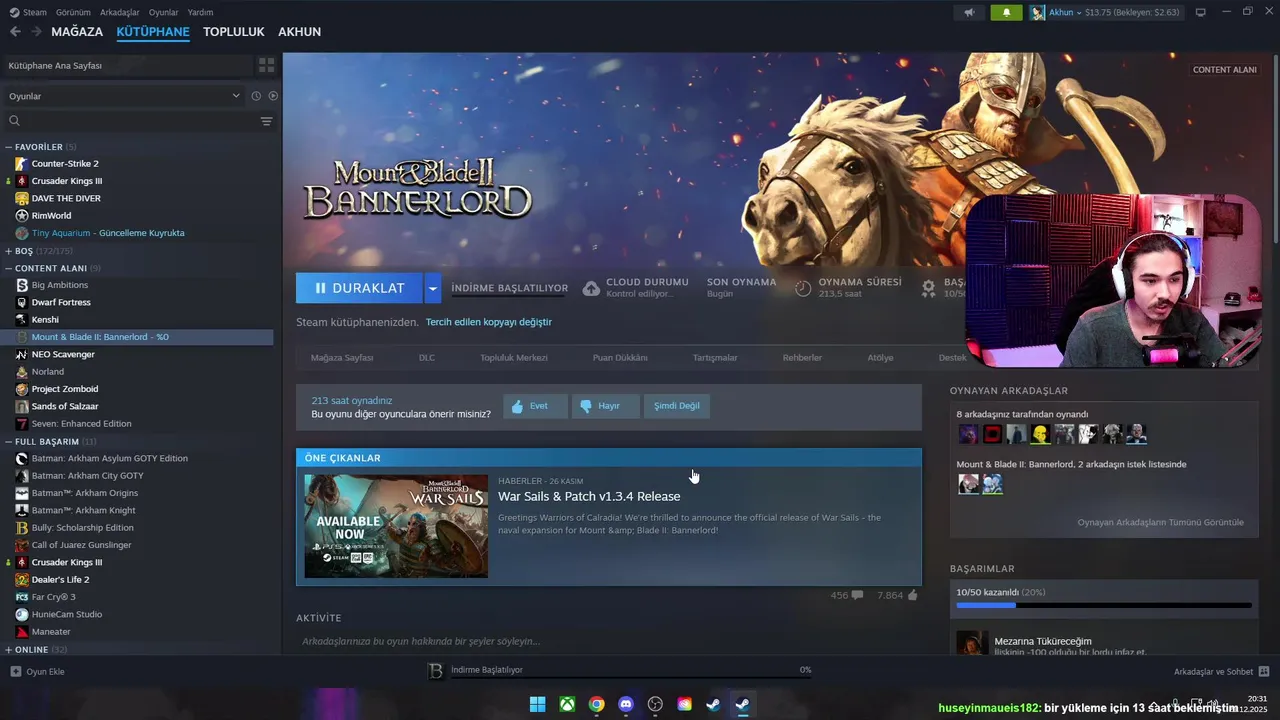Collapse the FULL BAŞARIM category

point(9,441)
